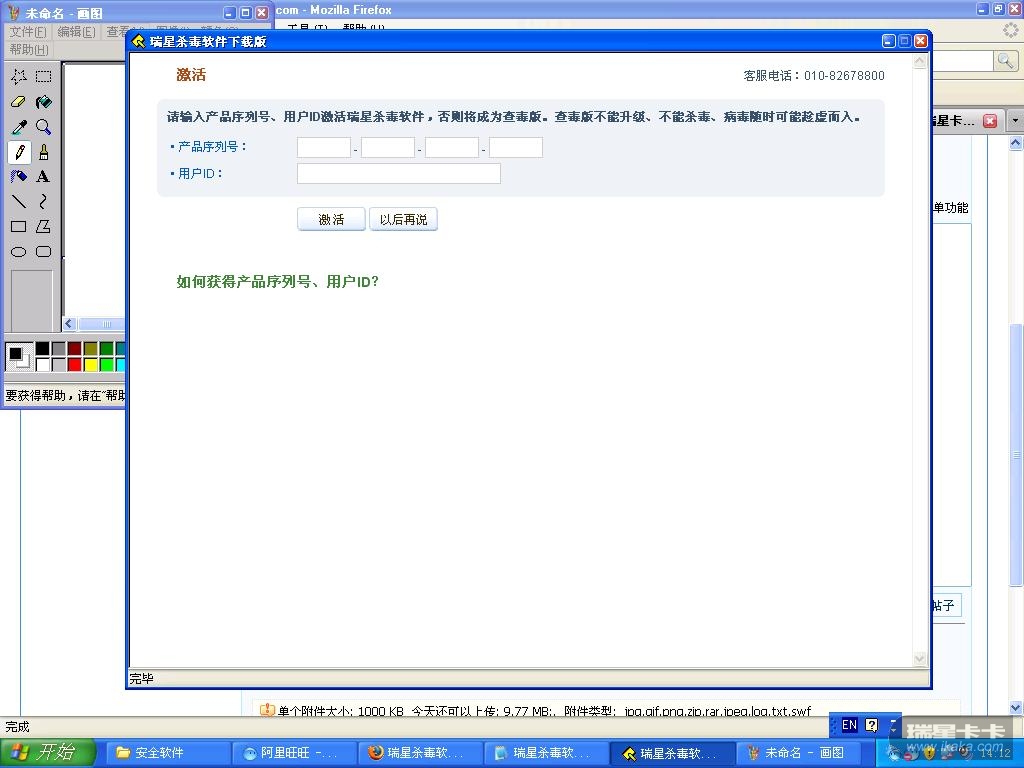The image size is (1024, 768).
Task: Pick the red color swatch in Paint
Action: [74, 364]
